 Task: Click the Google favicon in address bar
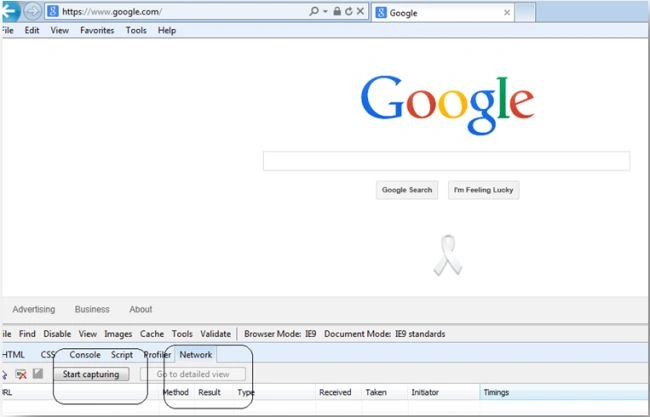pos(53,11)
